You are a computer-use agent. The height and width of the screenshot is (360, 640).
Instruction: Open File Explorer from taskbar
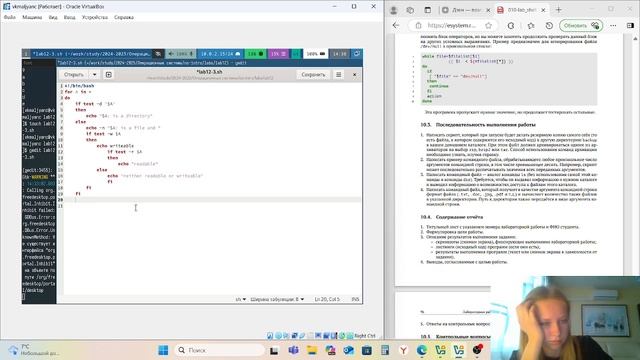point(312,350)
